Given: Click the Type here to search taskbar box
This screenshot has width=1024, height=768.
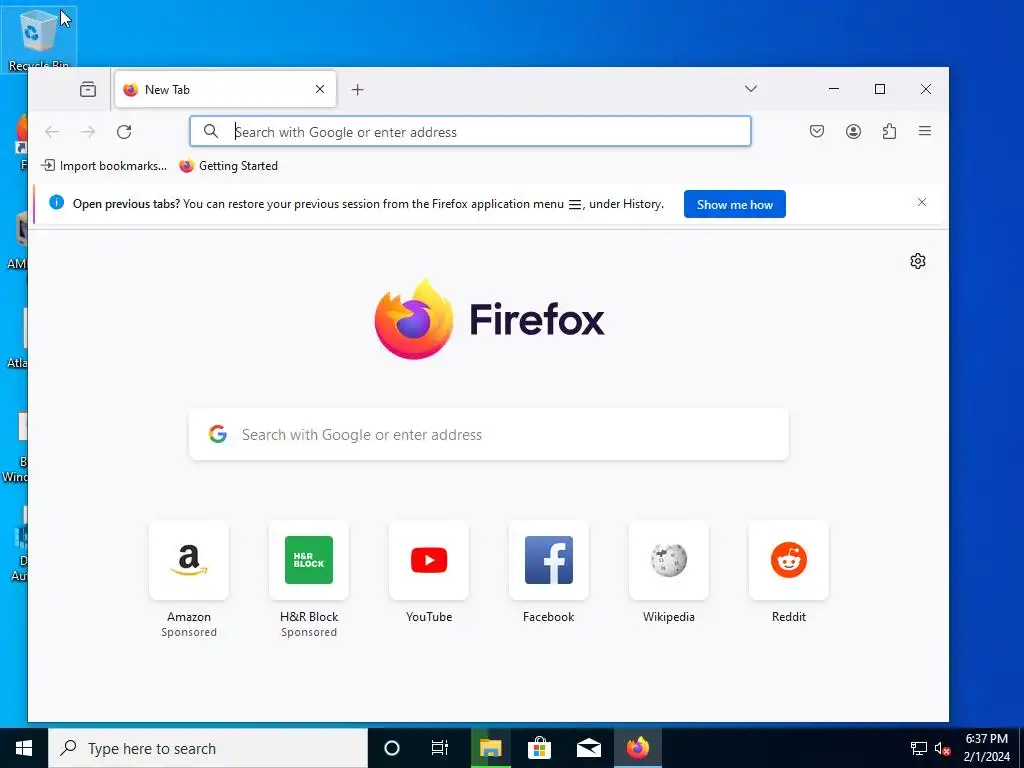Looking at the screenshot, I should tap(208, 748).
